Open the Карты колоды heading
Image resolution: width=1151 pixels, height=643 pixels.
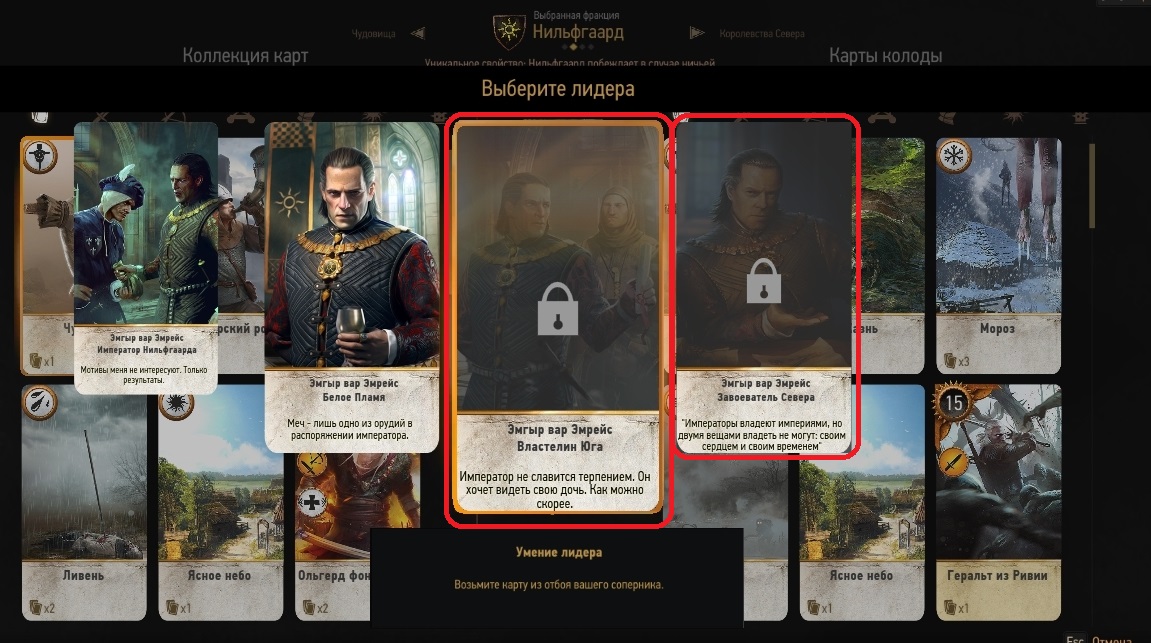point(885,56)
